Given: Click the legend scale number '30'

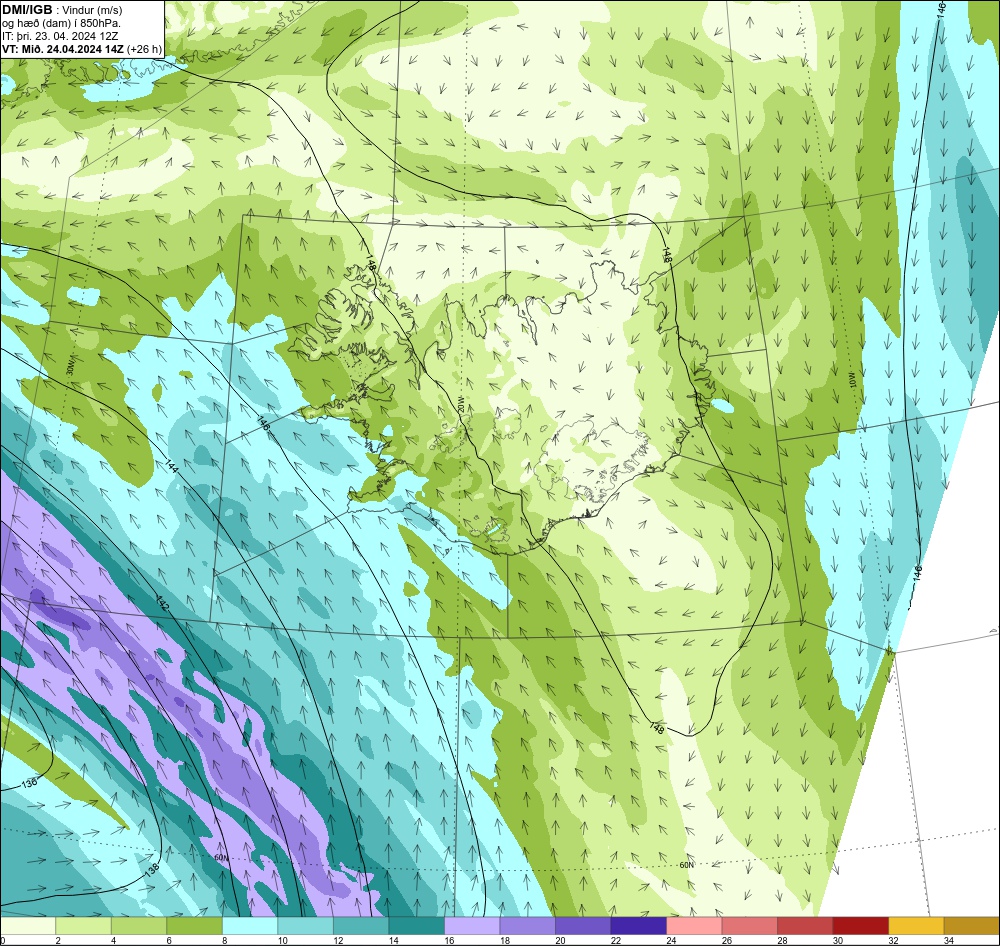Looking at the screenshot, I should point(837,940).
